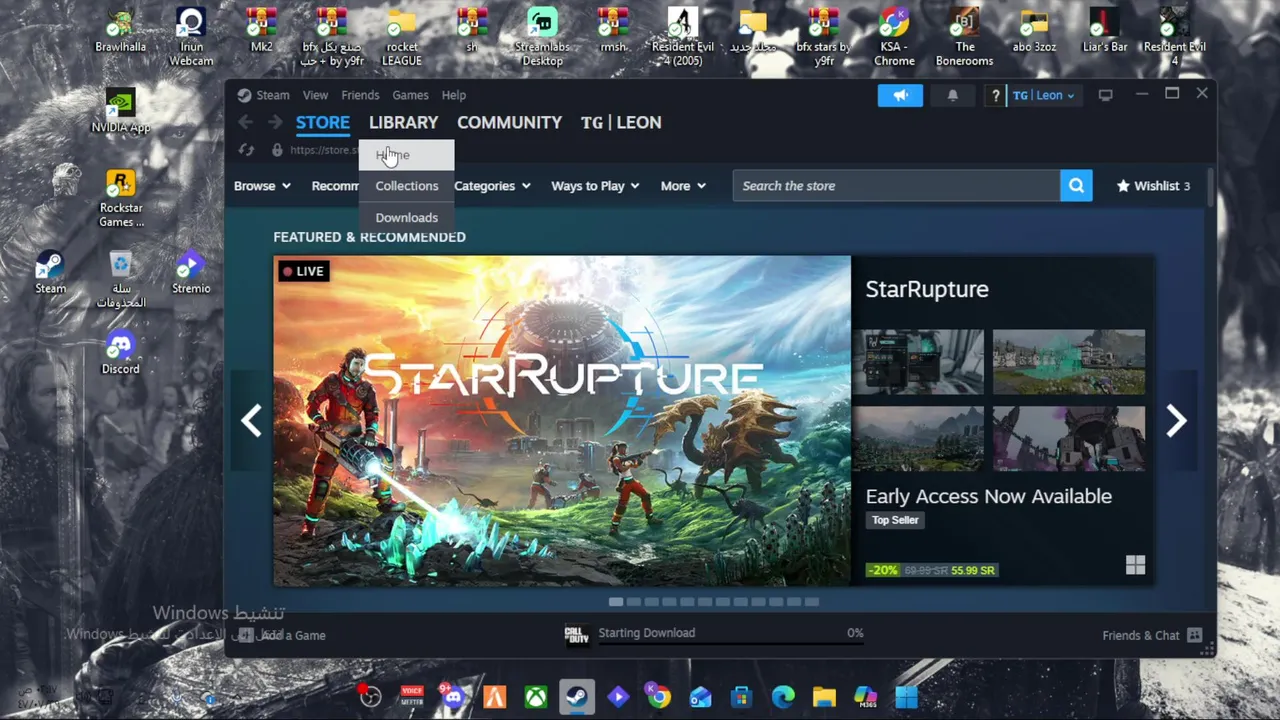Go back with the Steam back arrow
Screen dimensions: 1280x720
246,122
